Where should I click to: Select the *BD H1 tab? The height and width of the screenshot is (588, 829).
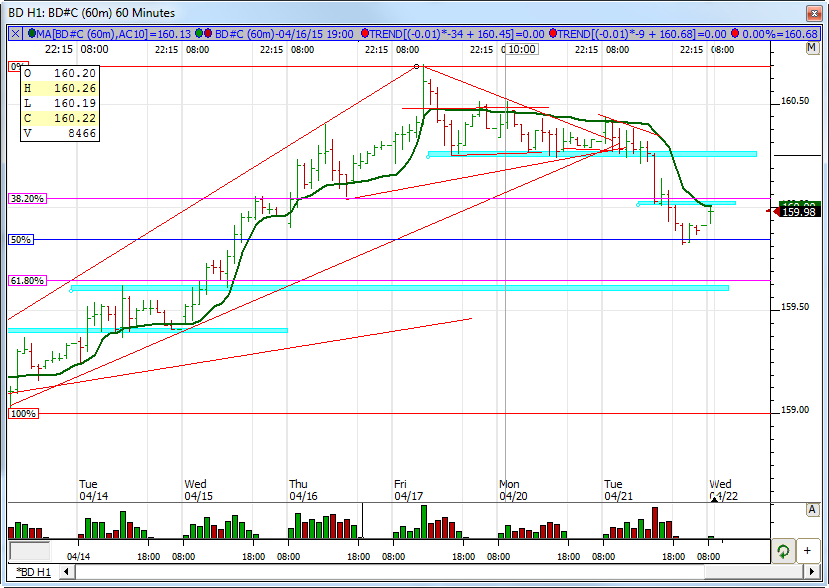click(33, 572)
